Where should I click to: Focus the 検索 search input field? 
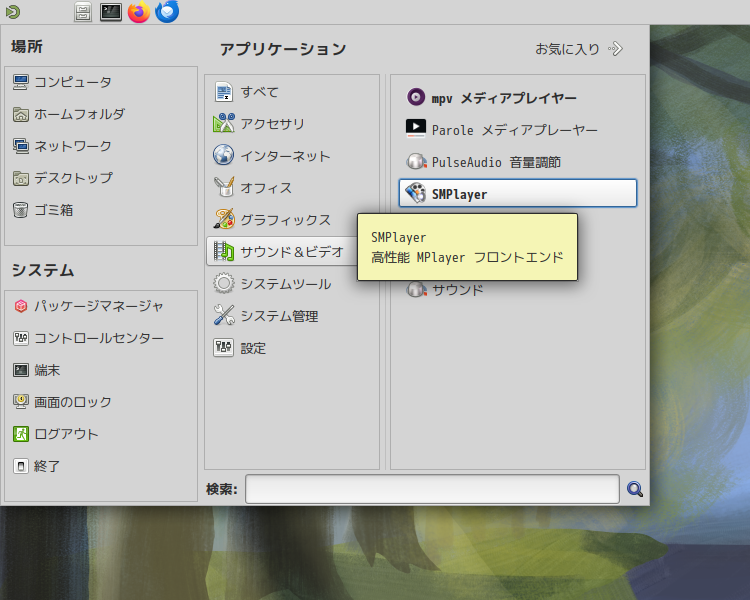click(x=432, y=489)
